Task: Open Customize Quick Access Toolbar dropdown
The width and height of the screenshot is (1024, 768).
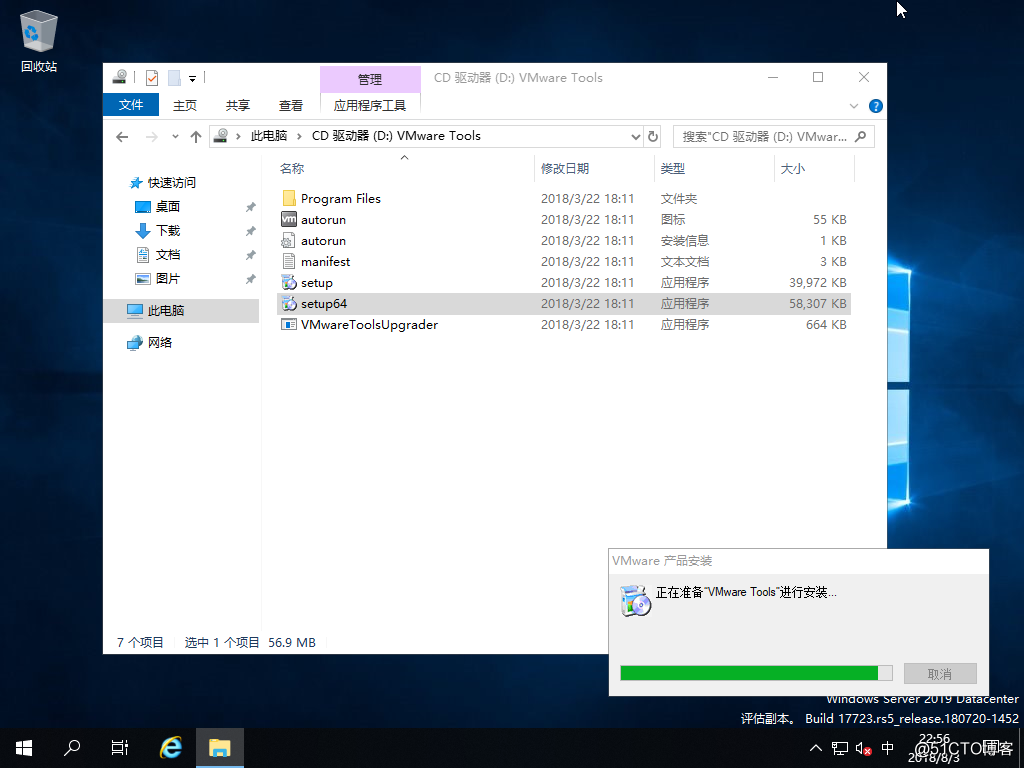Action: point(192,79)
